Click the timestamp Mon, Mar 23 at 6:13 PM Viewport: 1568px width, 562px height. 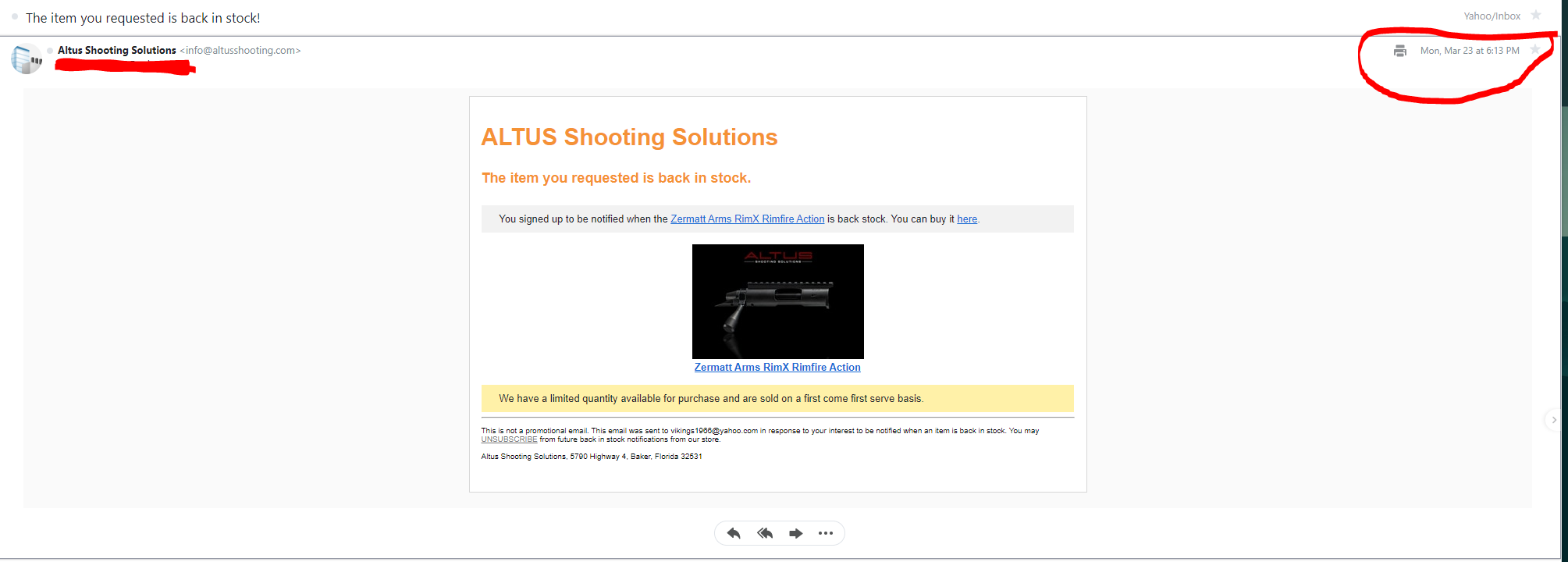[1470, 51]
